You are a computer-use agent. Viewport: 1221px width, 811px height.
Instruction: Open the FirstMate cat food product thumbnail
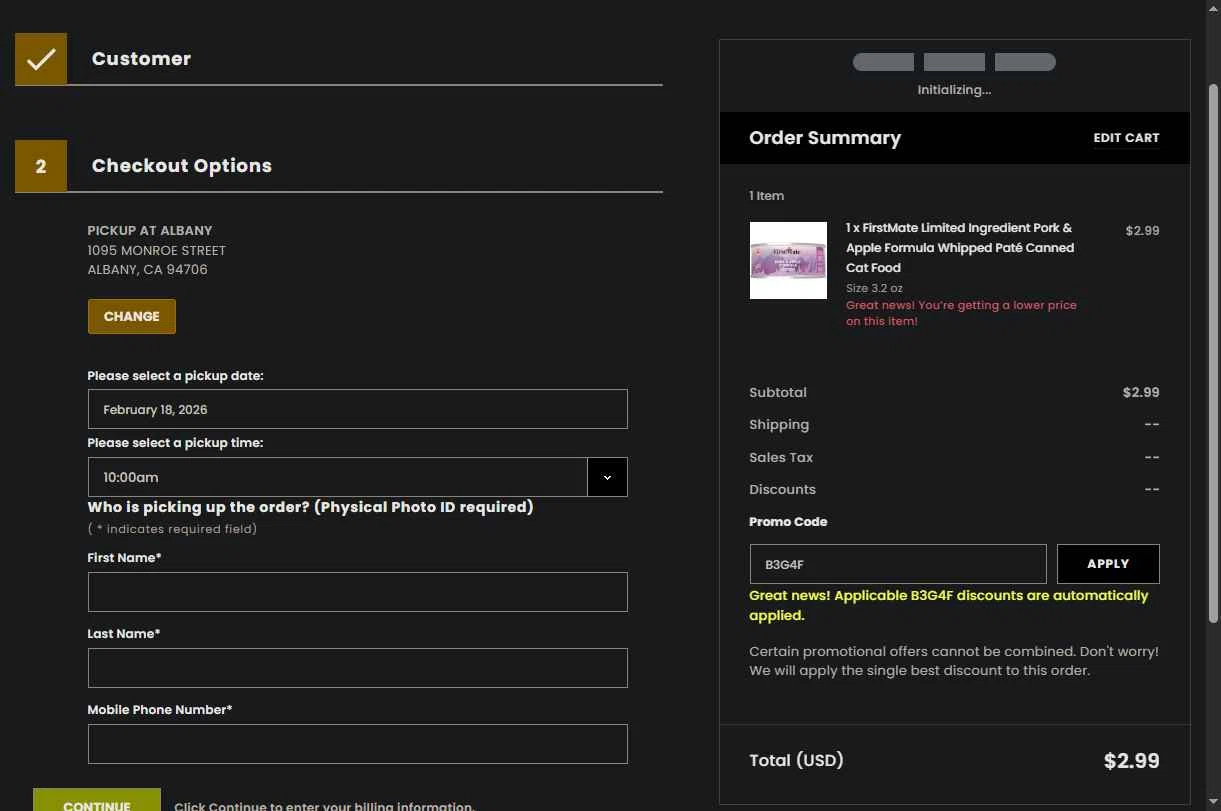[x=788, y=260]
